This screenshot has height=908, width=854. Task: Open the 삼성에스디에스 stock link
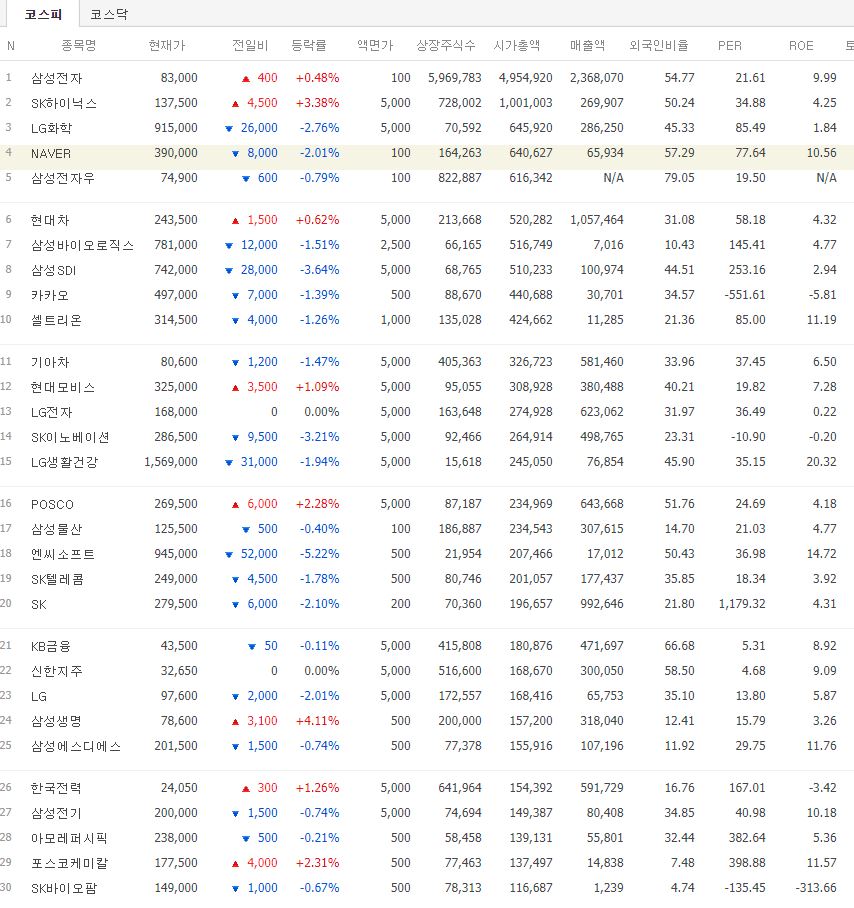click(x=76, y=746)
